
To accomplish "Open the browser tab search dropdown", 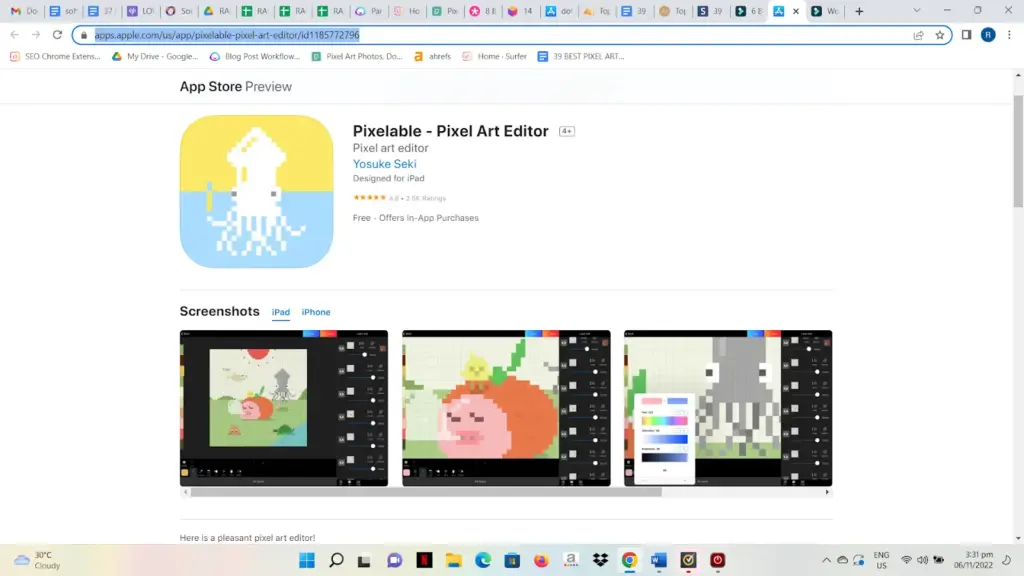I will tap(916, 9).
